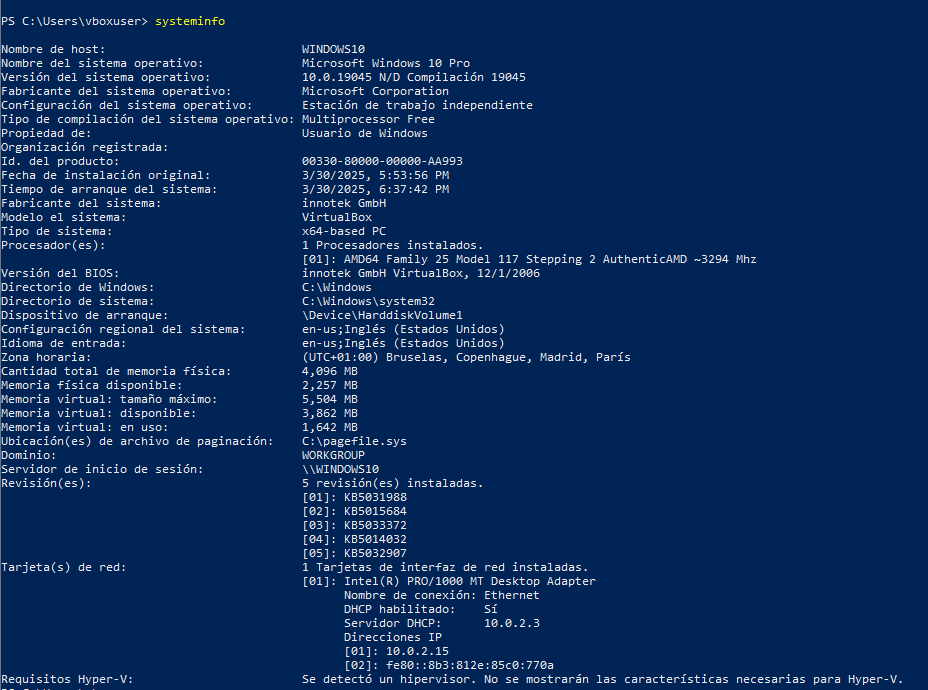
Task: Select the Microsoft Windows 10 Pro text
Action: (x=386, y=63)
